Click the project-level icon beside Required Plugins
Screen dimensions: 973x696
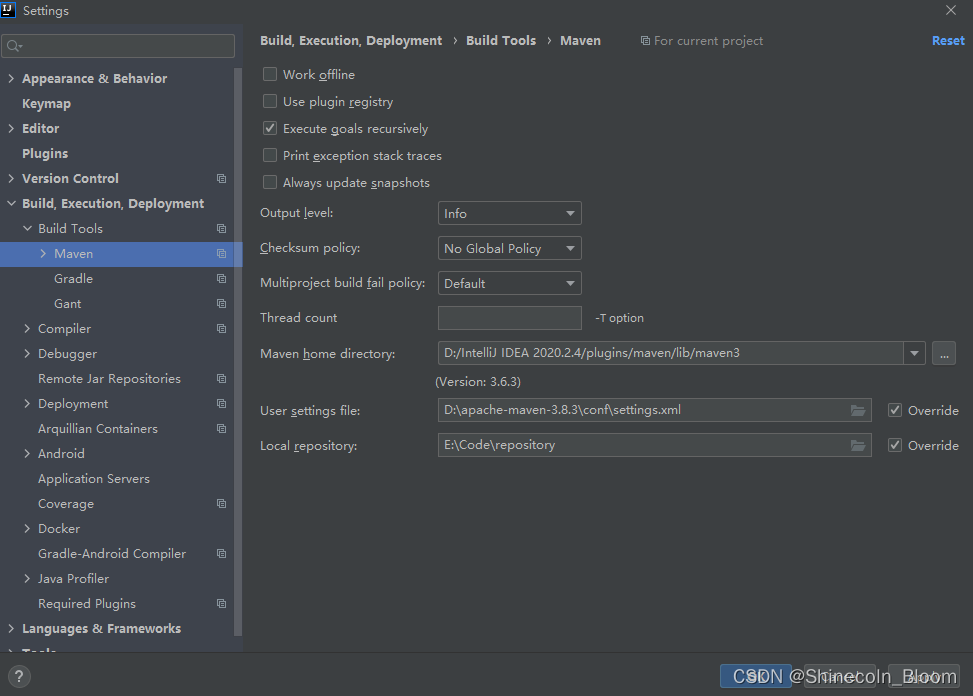coord(221,604)
